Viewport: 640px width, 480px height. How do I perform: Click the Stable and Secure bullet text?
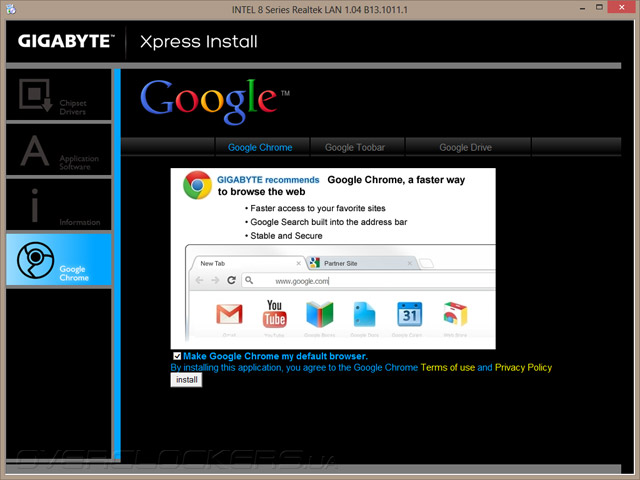coord(286,236)
